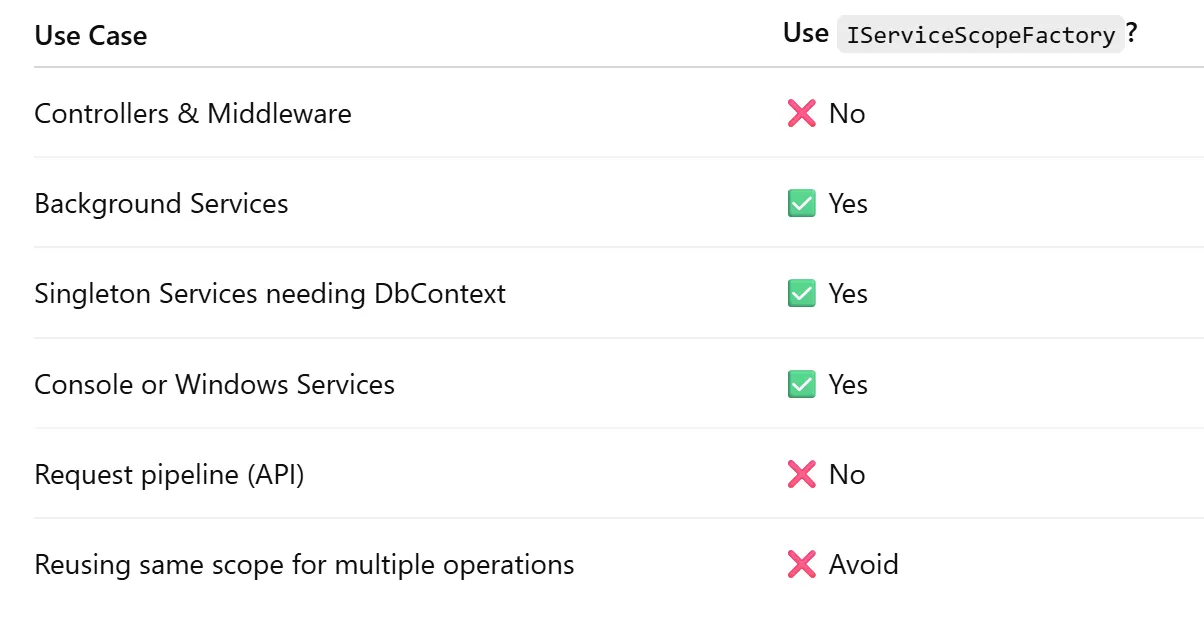Screen dimensions: 1204x642
Task: Click the green checkmark next to Background Services
Action: point(801,204)
